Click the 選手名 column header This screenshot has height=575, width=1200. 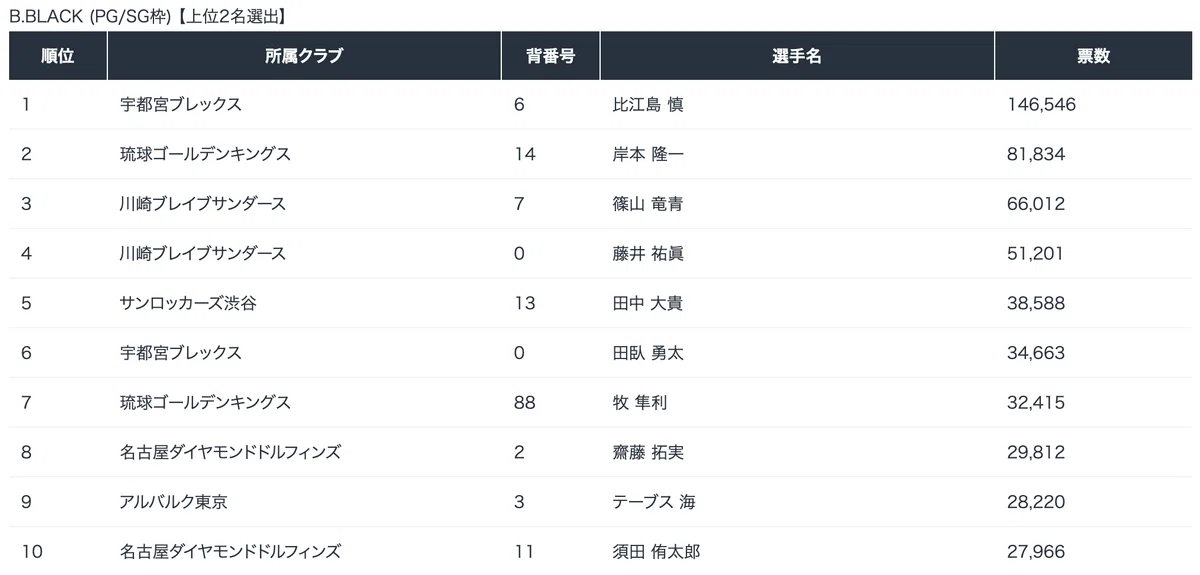(797, 56)
